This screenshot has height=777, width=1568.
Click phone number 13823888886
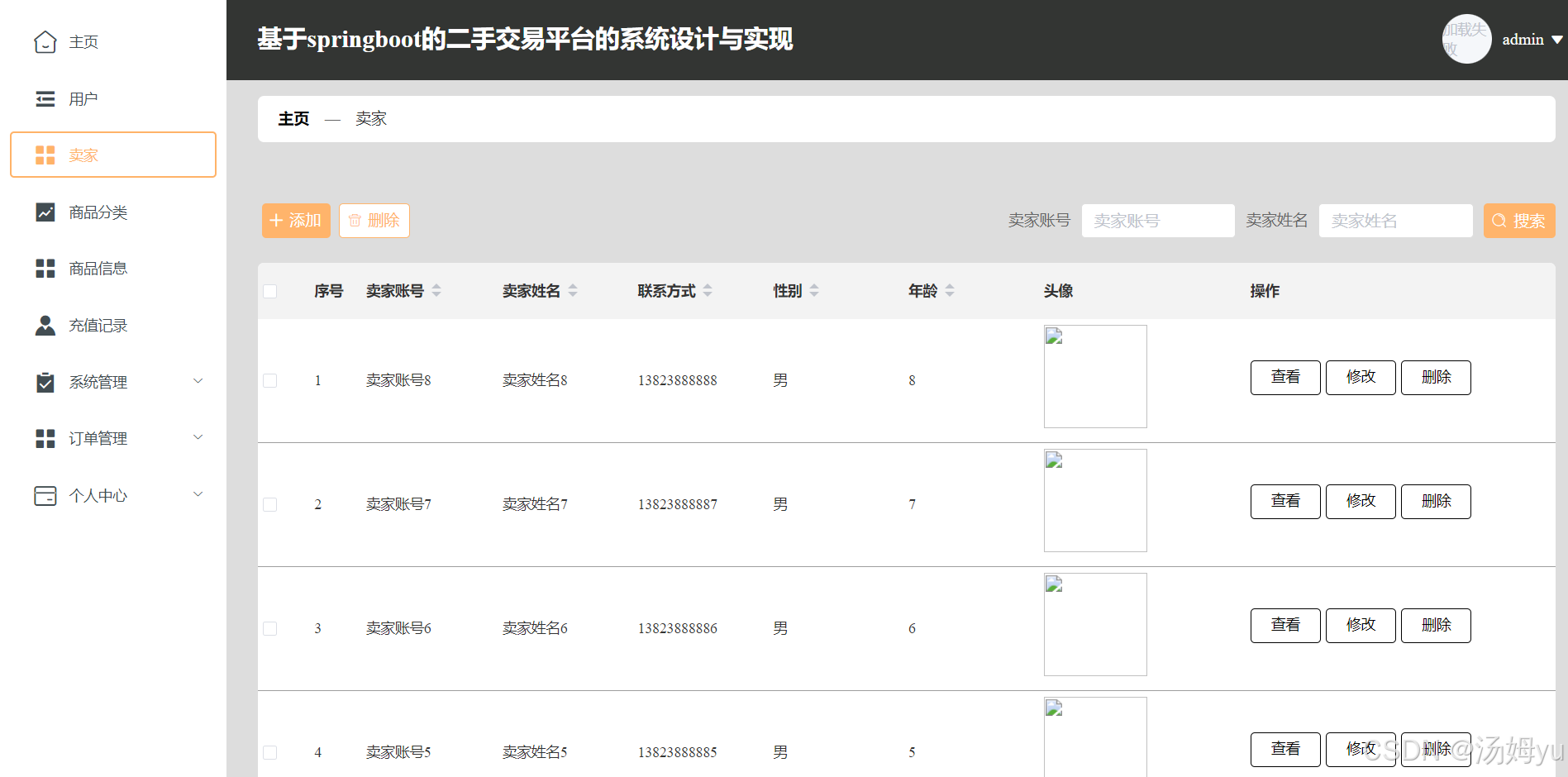click(677, 628)
